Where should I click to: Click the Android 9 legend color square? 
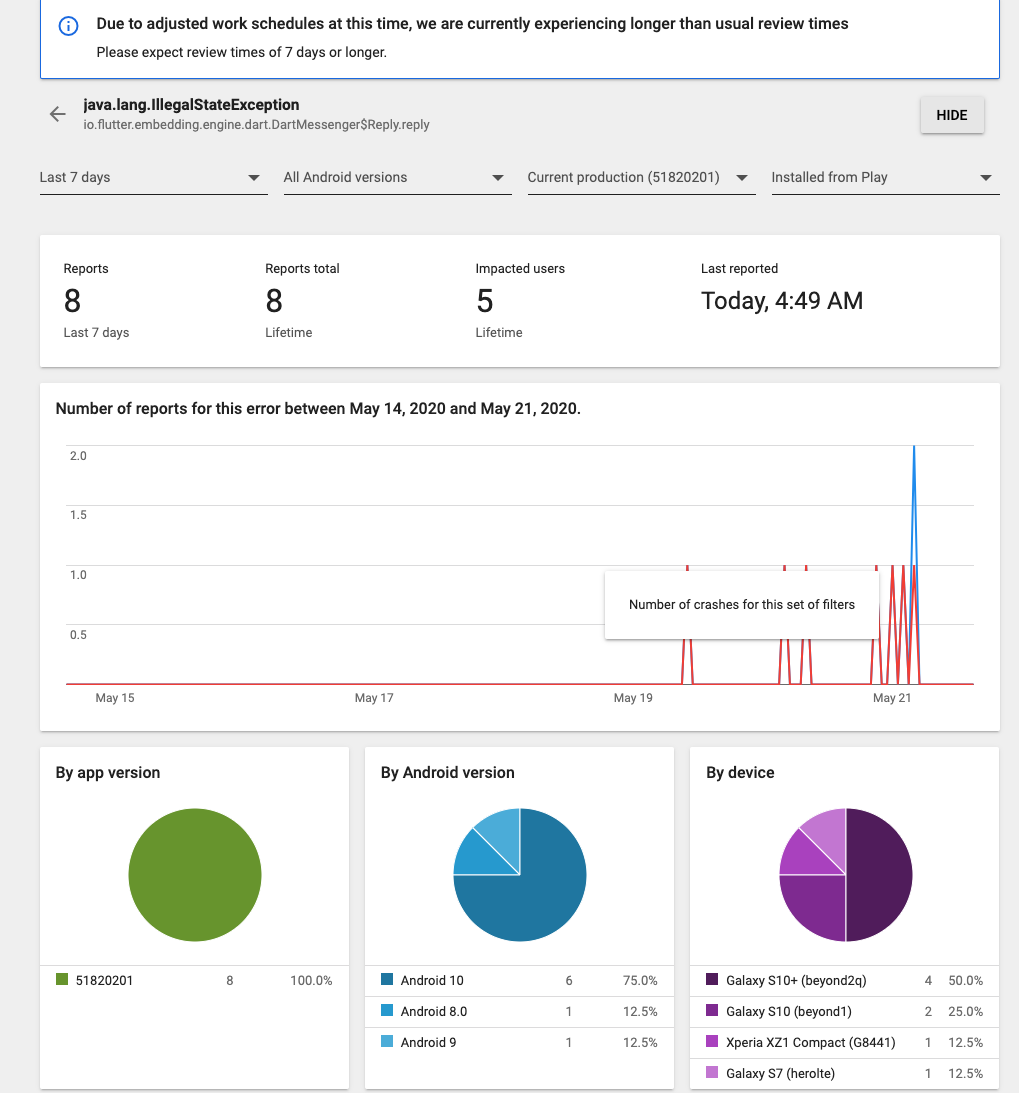pyautogui.click(x=387, y=1041)
